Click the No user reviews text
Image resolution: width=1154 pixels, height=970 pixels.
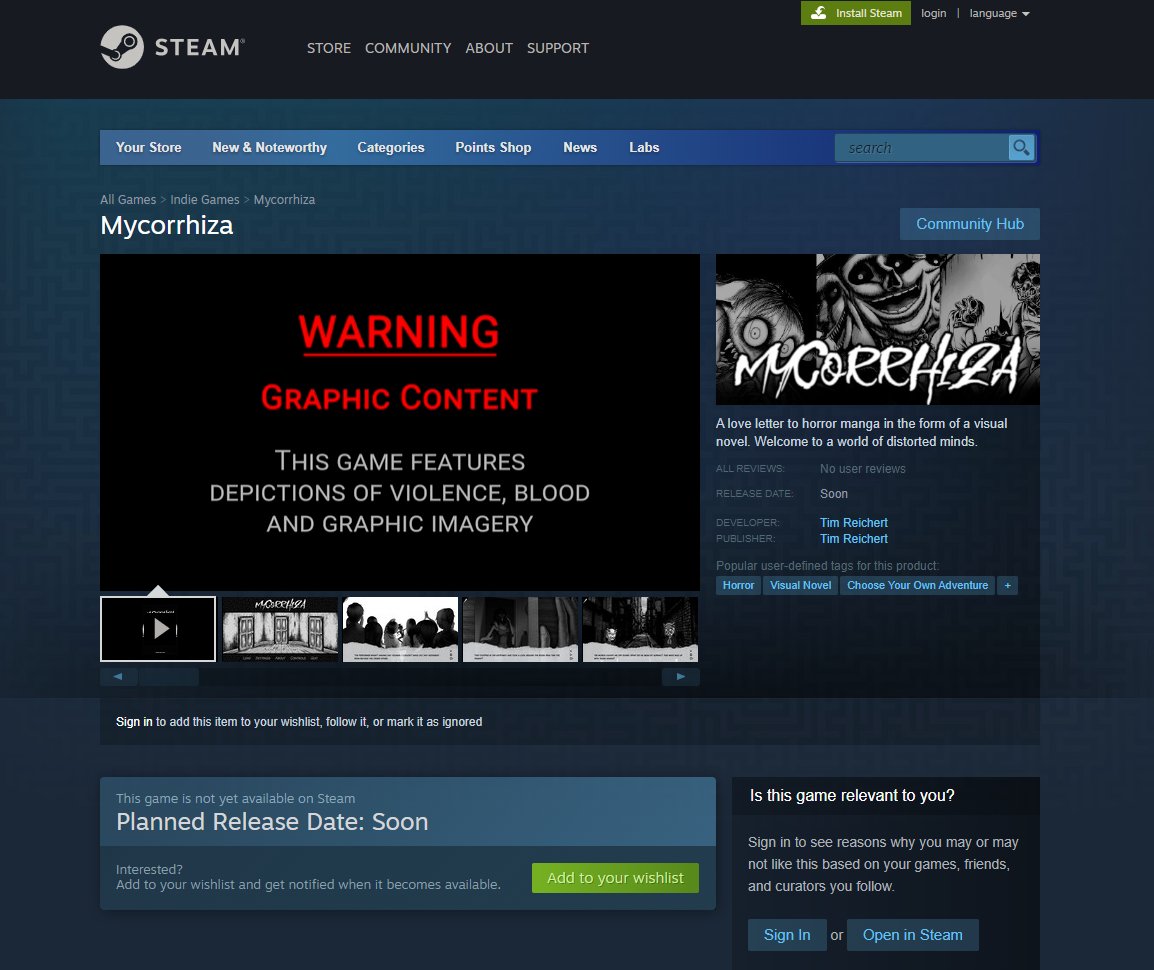click(x=863, y=469)
